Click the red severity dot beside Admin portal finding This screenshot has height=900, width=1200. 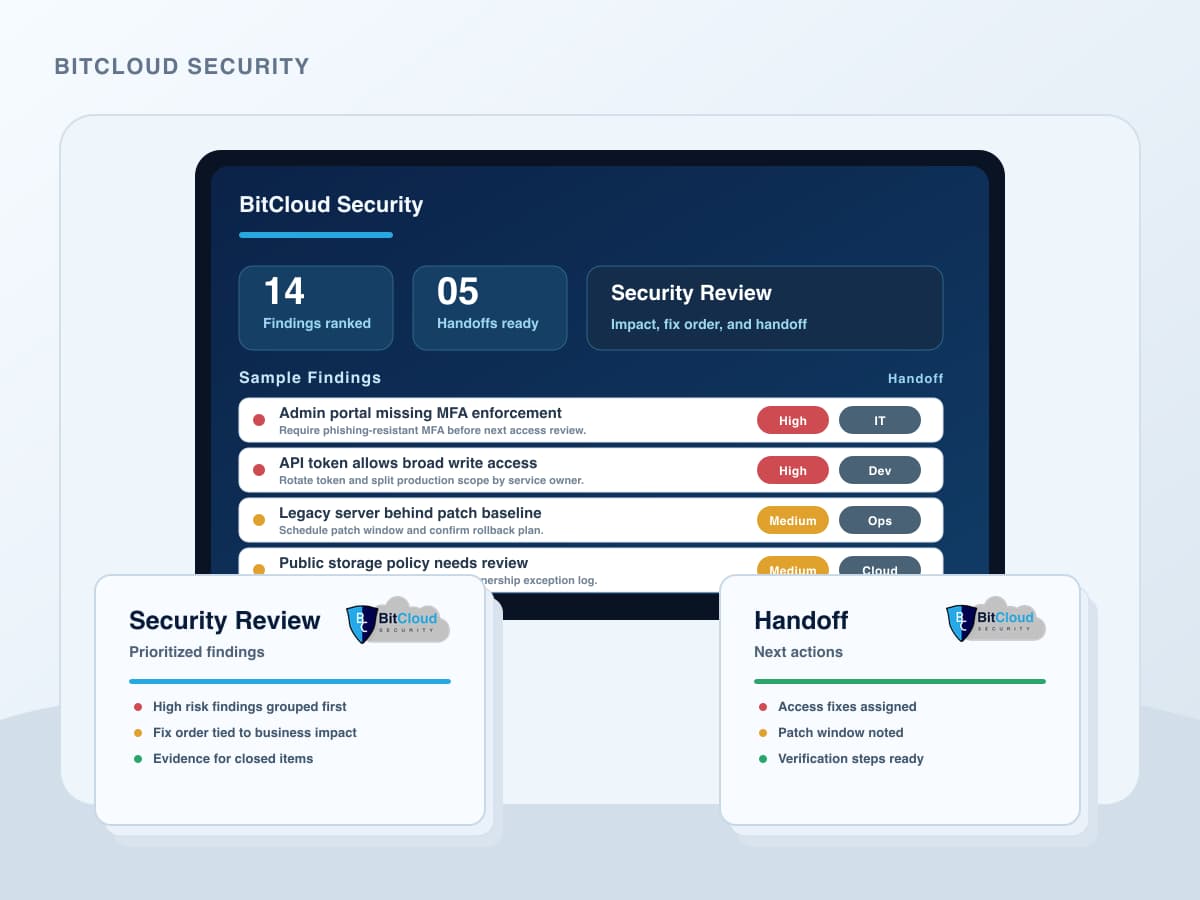259,419
